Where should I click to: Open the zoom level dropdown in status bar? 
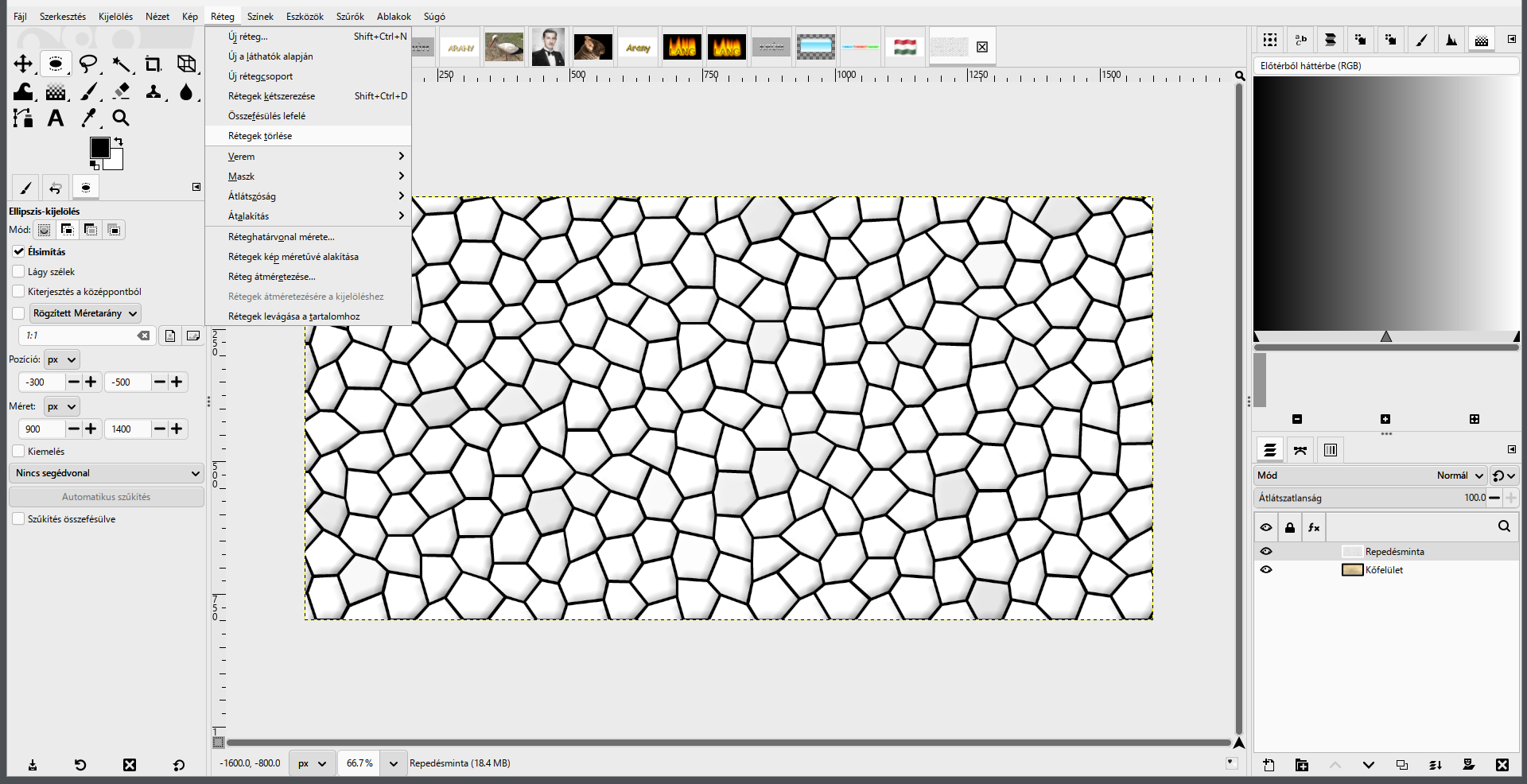pyautogui.click(x=393, y=763)
